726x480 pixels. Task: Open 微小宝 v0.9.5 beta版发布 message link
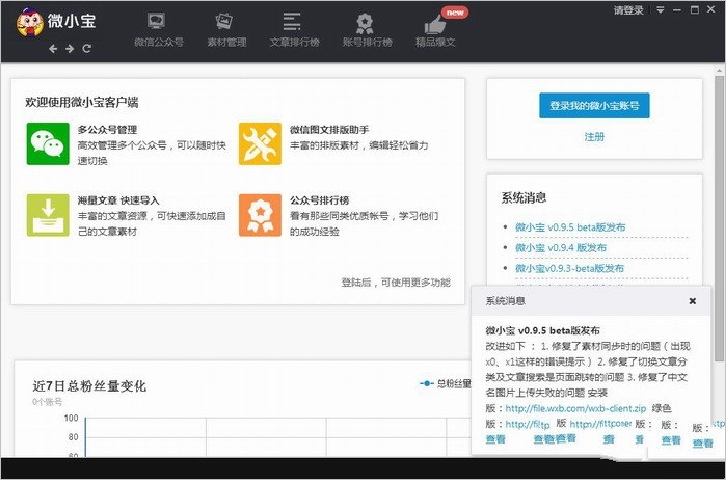(570, 227)
